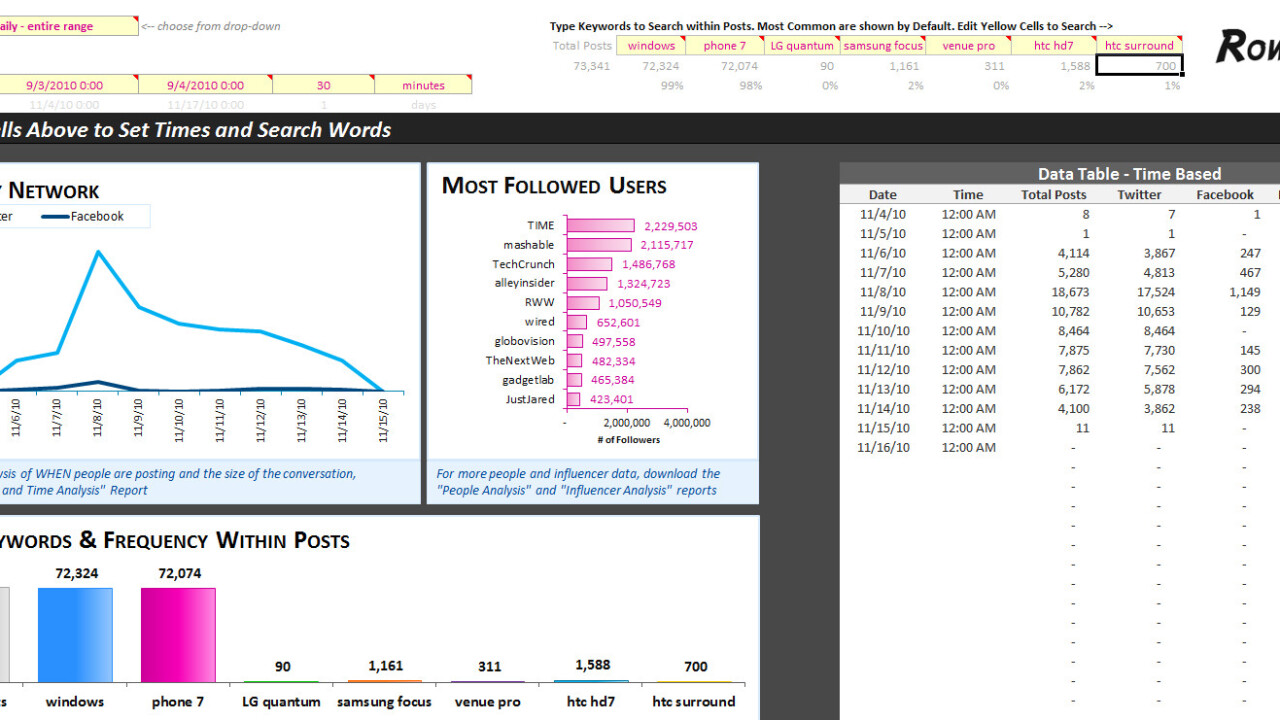Select the "htc surround" keyword cell
Image resolution: width=1280 pixels, height=720 pixels.
coord(1139,45)
